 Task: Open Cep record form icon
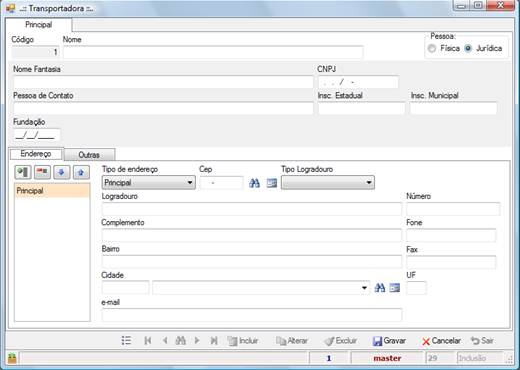pyautogui.click(x=272, y=183)
